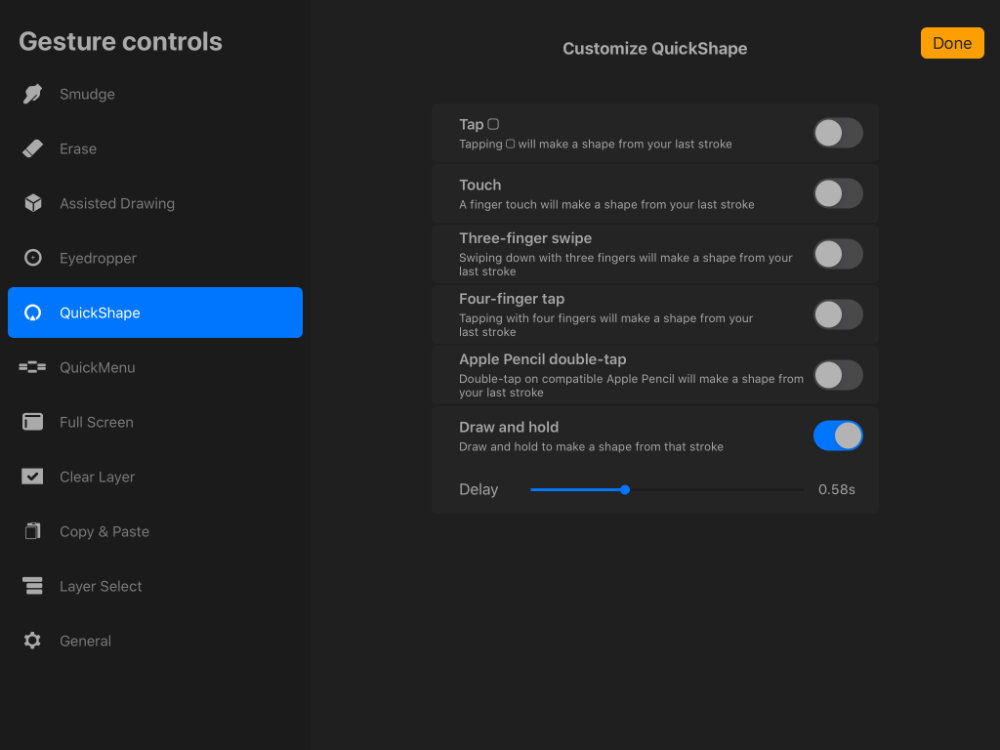Click the Done button

(952, 43)
